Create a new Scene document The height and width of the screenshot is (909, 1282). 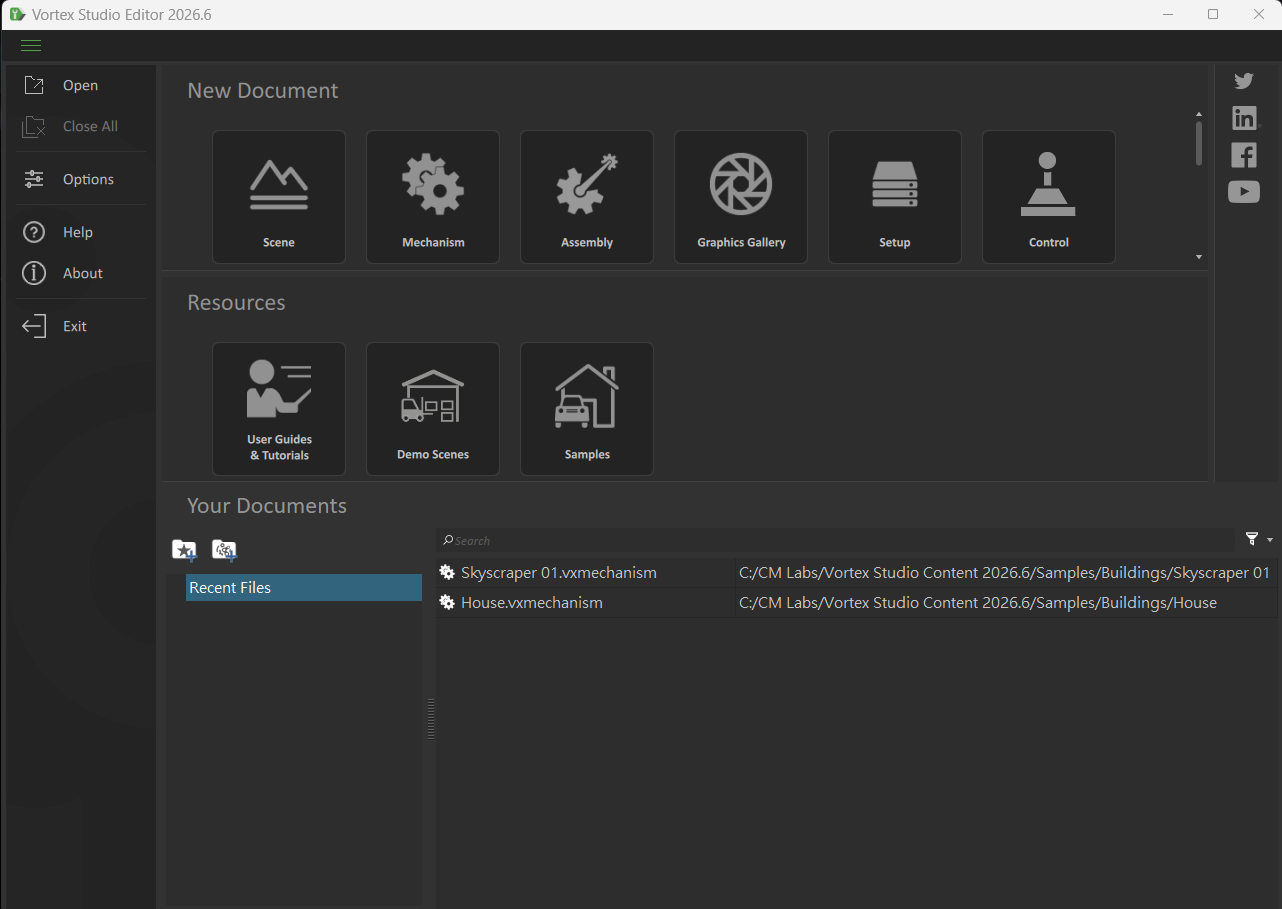coord(279,197)
